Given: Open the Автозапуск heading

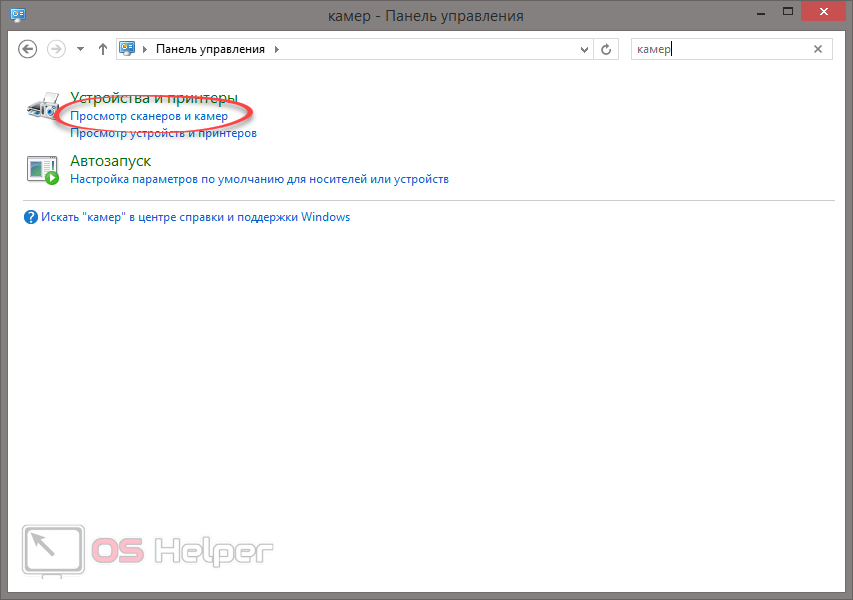Looking at the screenshot, I should point(110,161).
